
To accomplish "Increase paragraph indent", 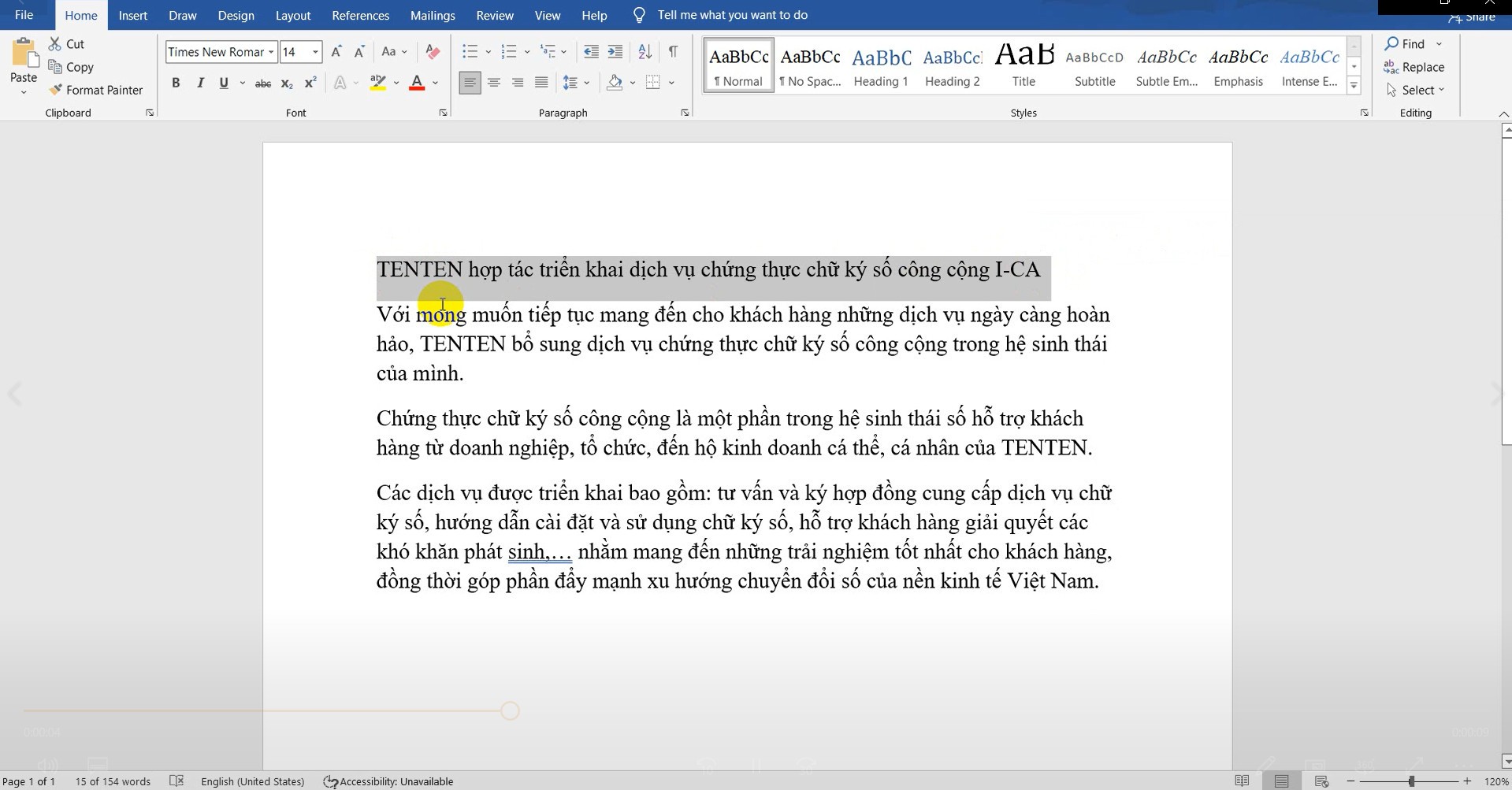I will [x=615, y=52].
